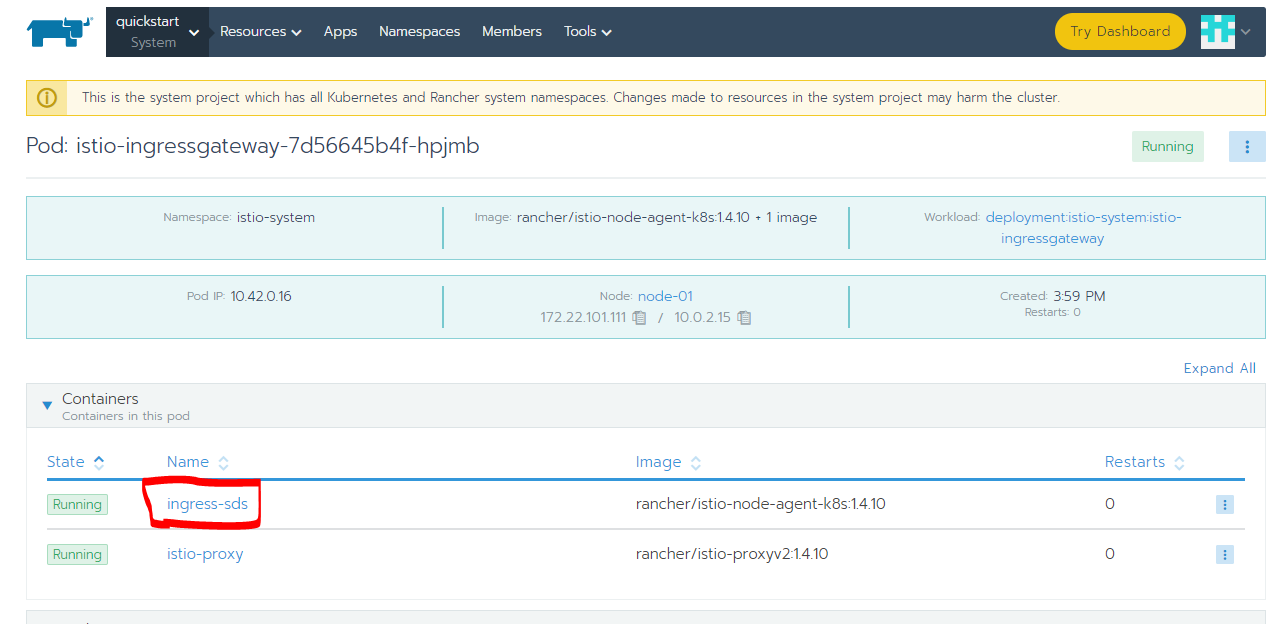The height and width of the screenshot is (624, 1287).
Task: Click the Running badge of ingress-sds
Action: 77,505
